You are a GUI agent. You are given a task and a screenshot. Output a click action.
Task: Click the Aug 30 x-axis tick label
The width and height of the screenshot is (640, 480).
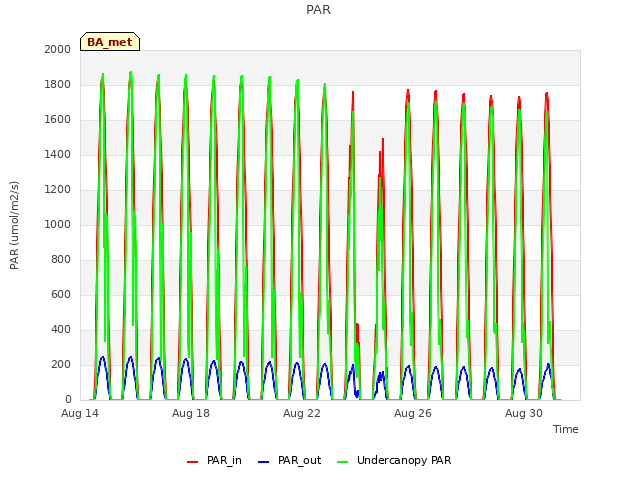click(524, 413)
